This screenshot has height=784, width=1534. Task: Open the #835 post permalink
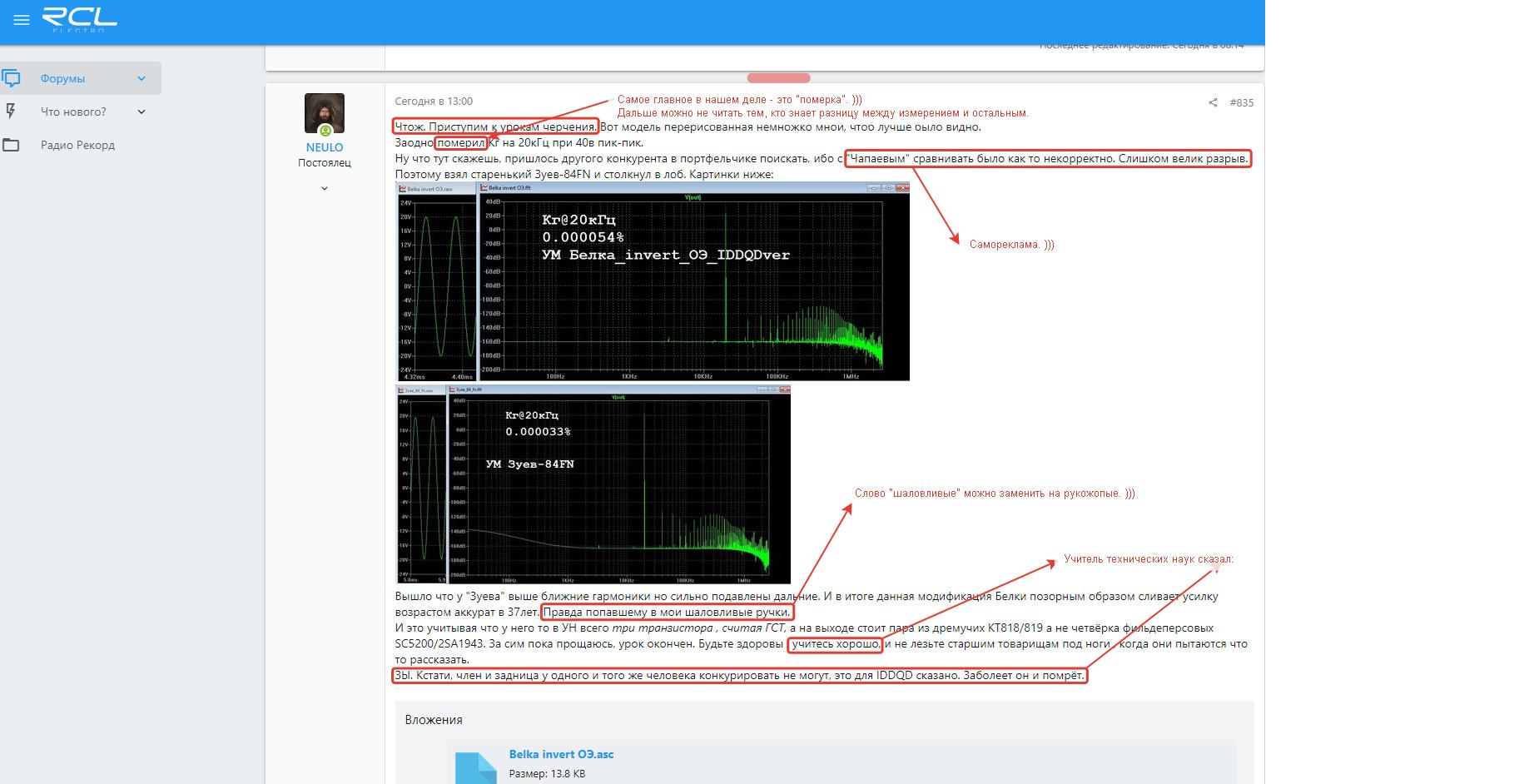[x=1242, y=102]
